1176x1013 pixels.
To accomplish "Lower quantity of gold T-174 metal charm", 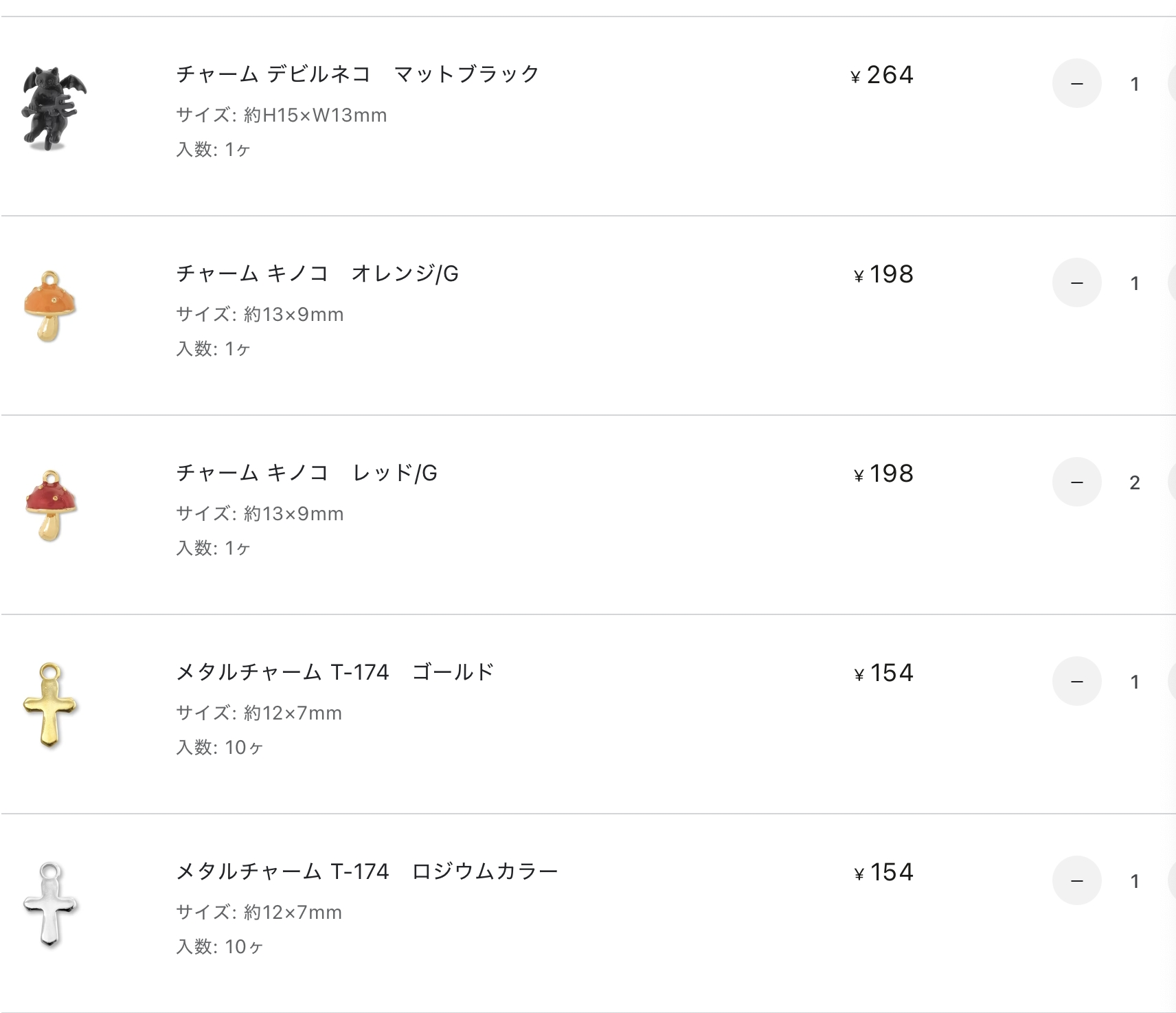I will click(x=1076, y=681).
